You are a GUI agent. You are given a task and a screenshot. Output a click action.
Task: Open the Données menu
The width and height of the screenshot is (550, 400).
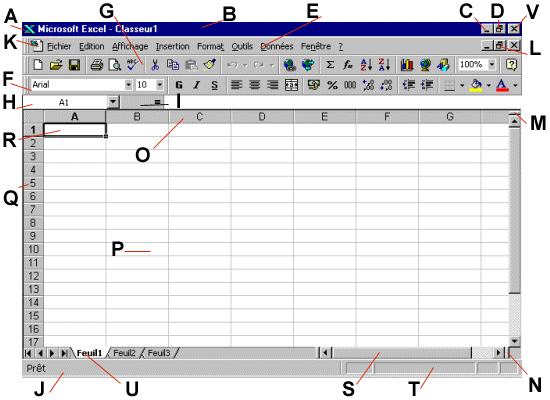click(277, 46)
